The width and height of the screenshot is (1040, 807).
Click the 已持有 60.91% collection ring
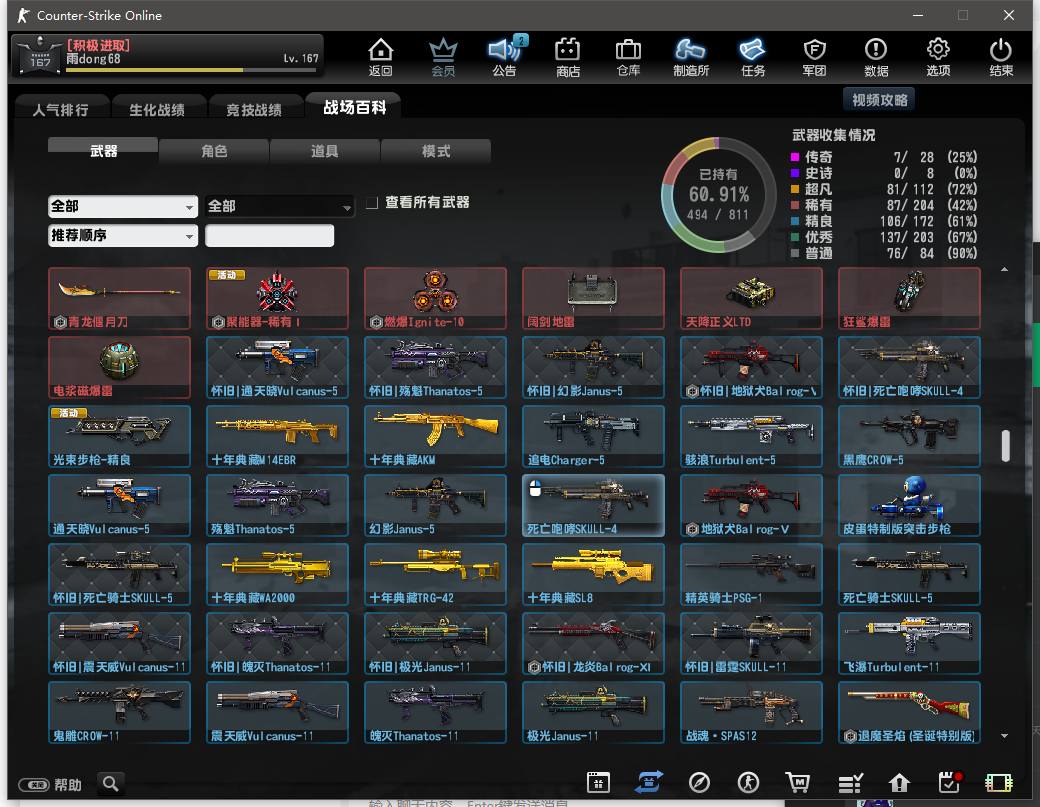tap(718, 195)
